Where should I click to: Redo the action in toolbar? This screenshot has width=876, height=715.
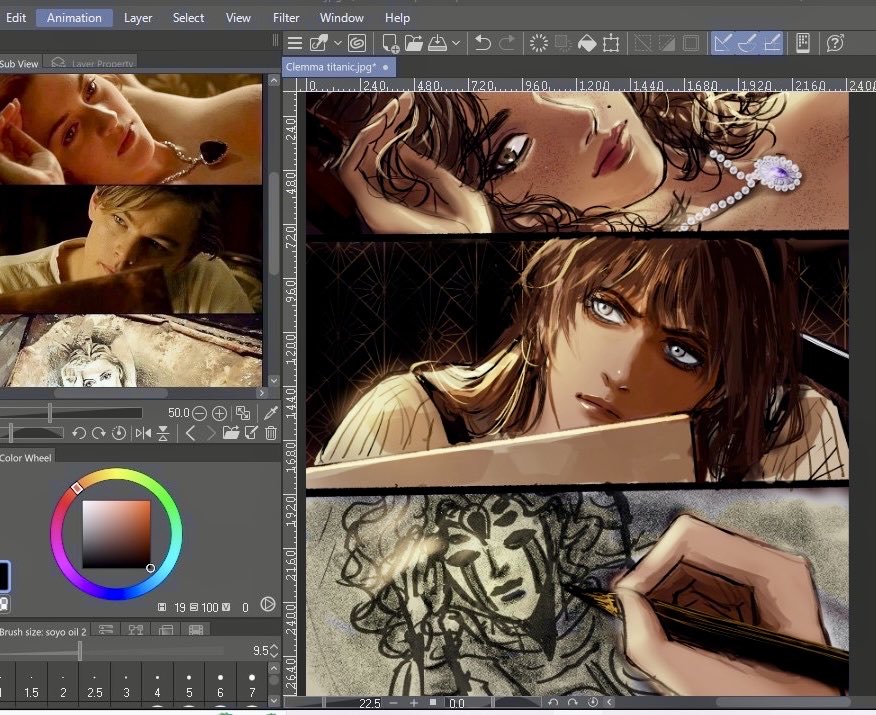click(x=507, y=43)
